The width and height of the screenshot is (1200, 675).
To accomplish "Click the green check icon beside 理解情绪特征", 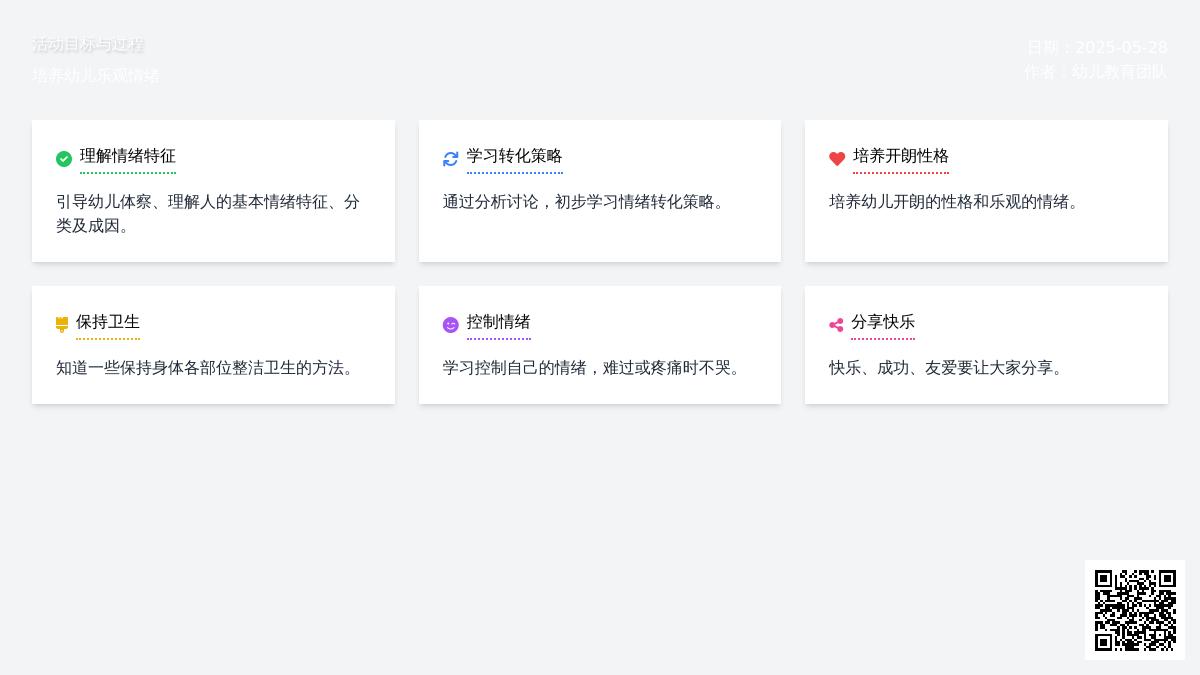I will tap(64, 159).
